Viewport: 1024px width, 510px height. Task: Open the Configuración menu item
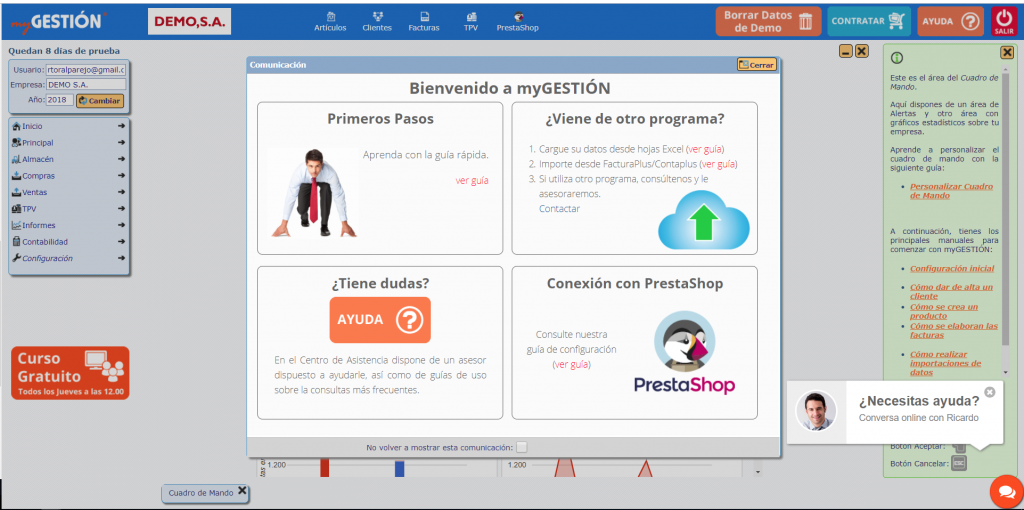click(42, 258)
